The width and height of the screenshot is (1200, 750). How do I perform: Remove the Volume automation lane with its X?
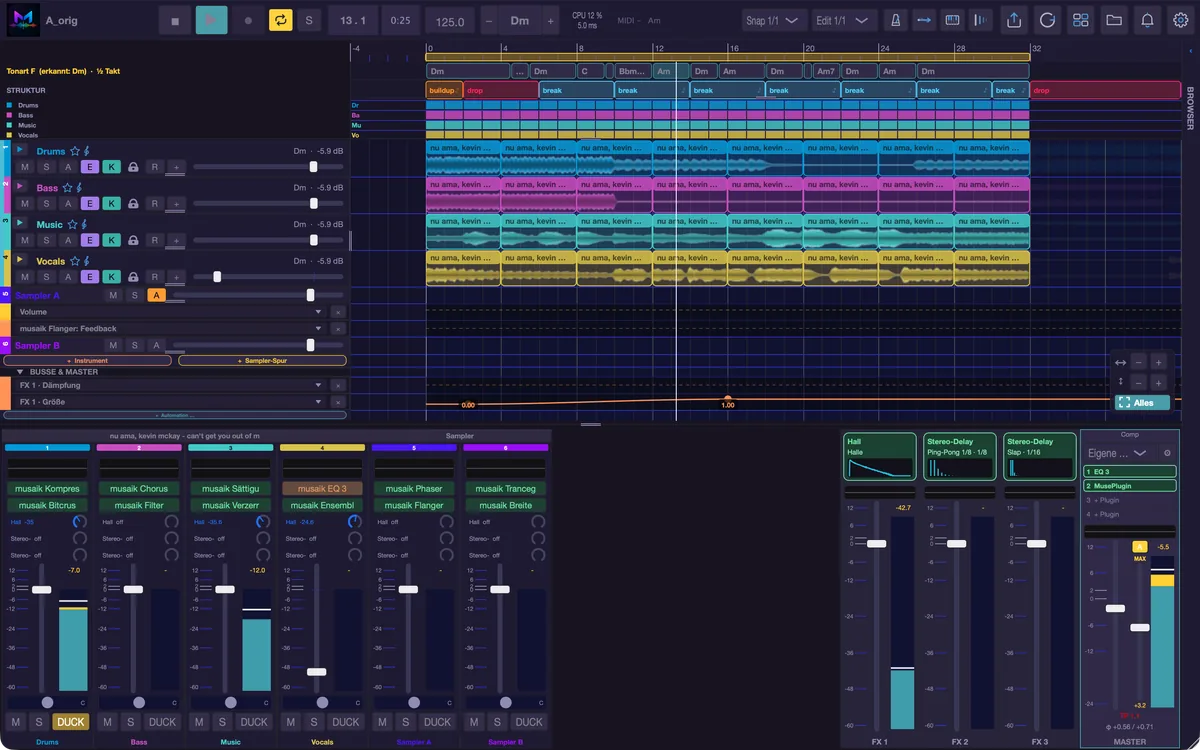pos(338,312)
